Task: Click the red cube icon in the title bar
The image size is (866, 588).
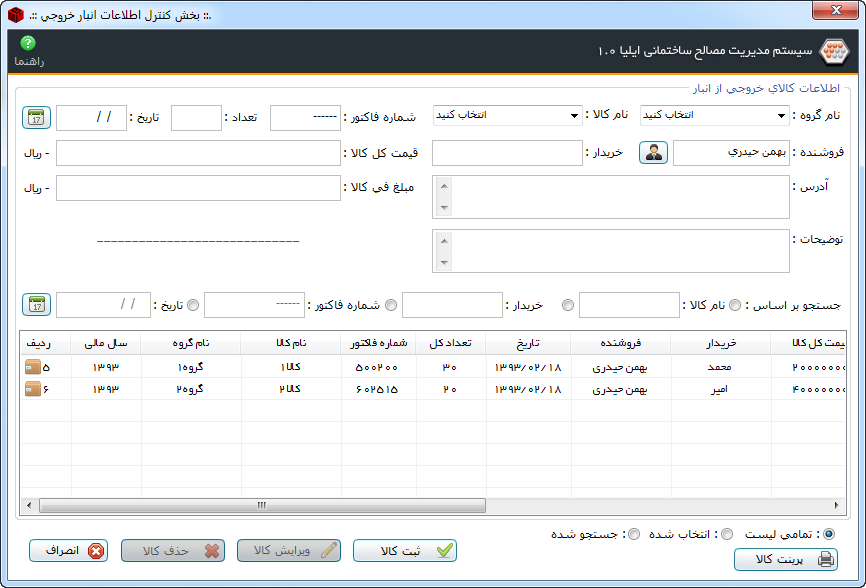Action: [16, 16]
